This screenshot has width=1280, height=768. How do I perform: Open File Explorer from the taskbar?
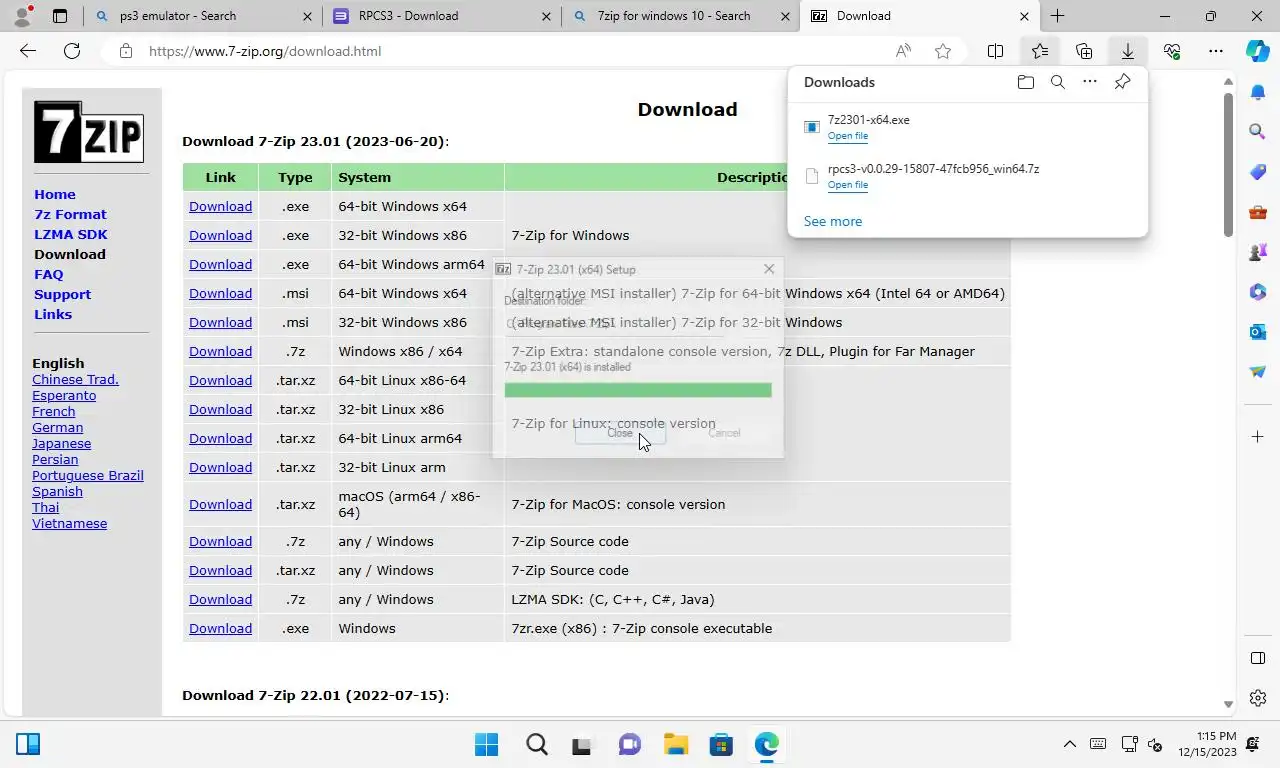[676, 745]
